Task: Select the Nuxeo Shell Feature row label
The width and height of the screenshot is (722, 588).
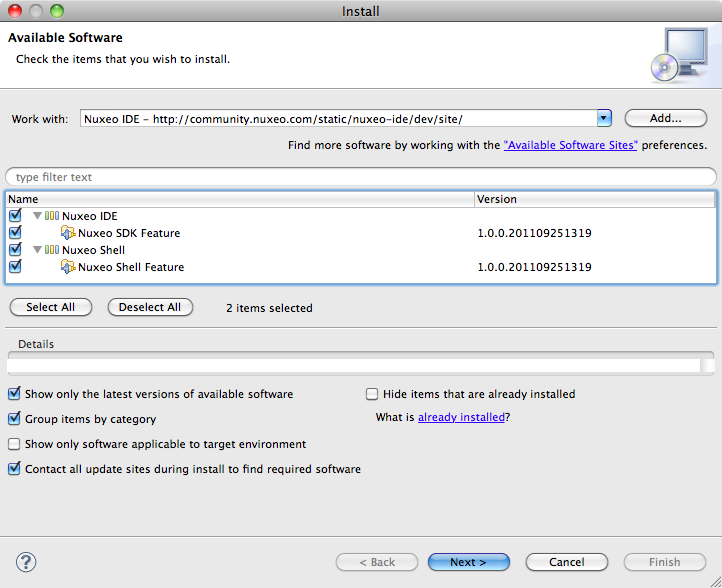Action: point(131,267)
